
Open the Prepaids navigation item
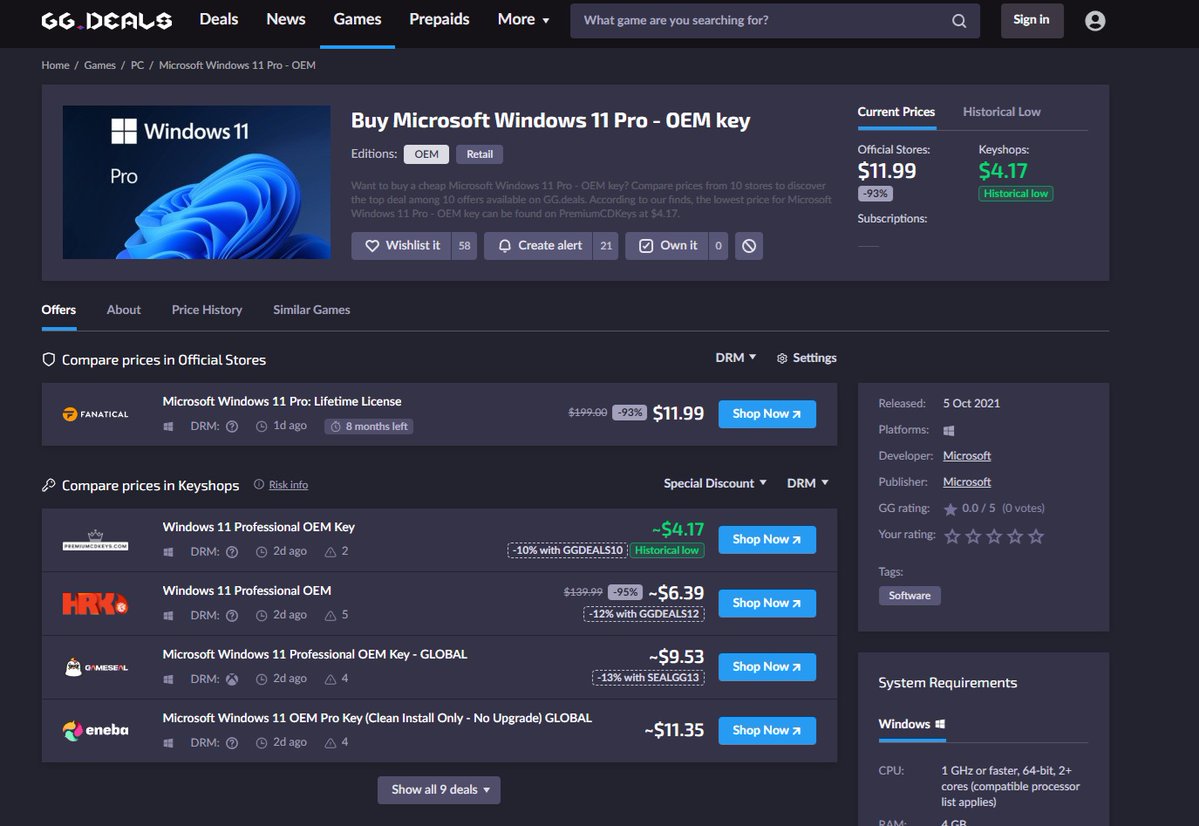pyautogui.click(x=439, y=20)
